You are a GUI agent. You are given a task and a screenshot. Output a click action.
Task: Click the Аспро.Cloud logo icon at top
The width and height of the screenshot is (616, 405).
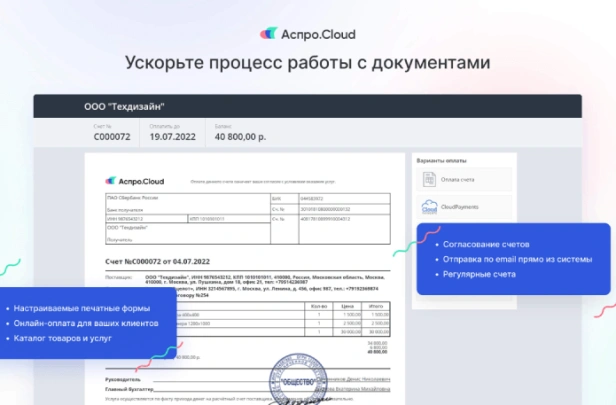[269, 32]
